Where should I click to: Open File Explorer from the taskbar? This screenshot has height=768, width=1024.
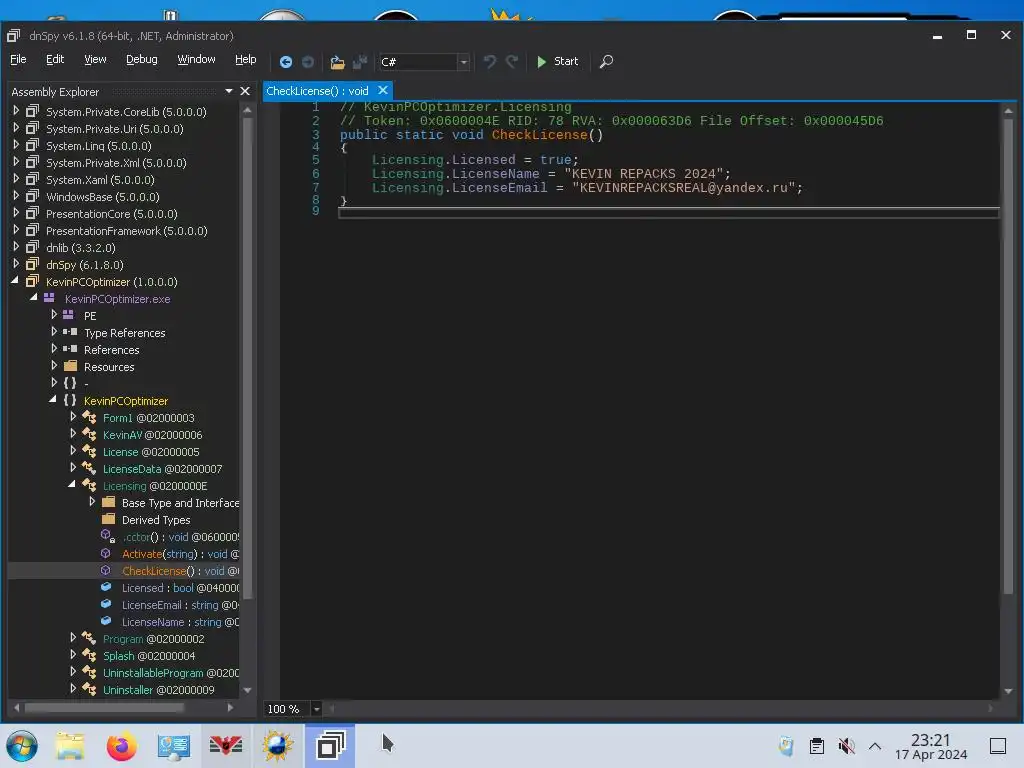pyautogui.click(x=70, y=746)
